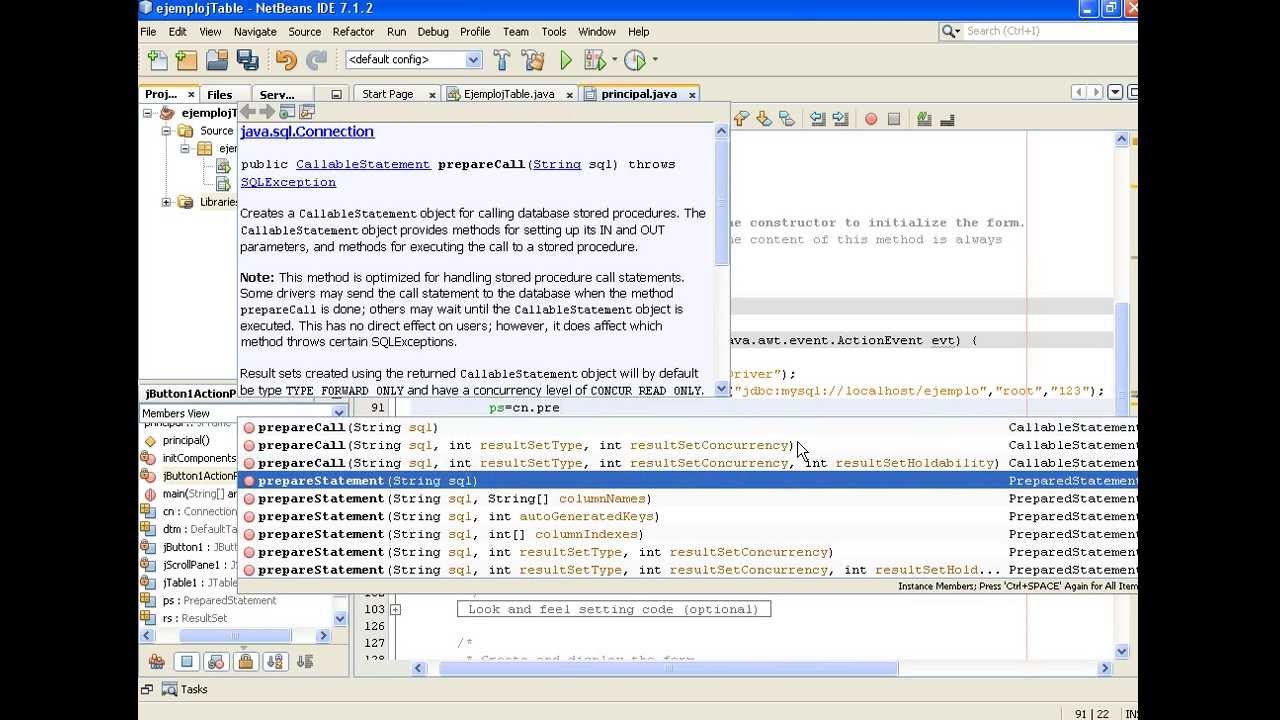Image resolution: width=1280 pixels, height=720 pixels.
Task: Open the Refactor menu
Action: click(353, 32)
